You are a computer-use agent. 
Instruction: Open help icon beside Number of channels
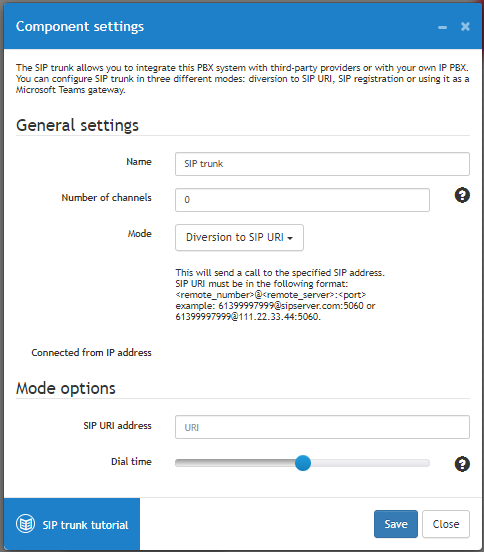click(x=462, y=195)
